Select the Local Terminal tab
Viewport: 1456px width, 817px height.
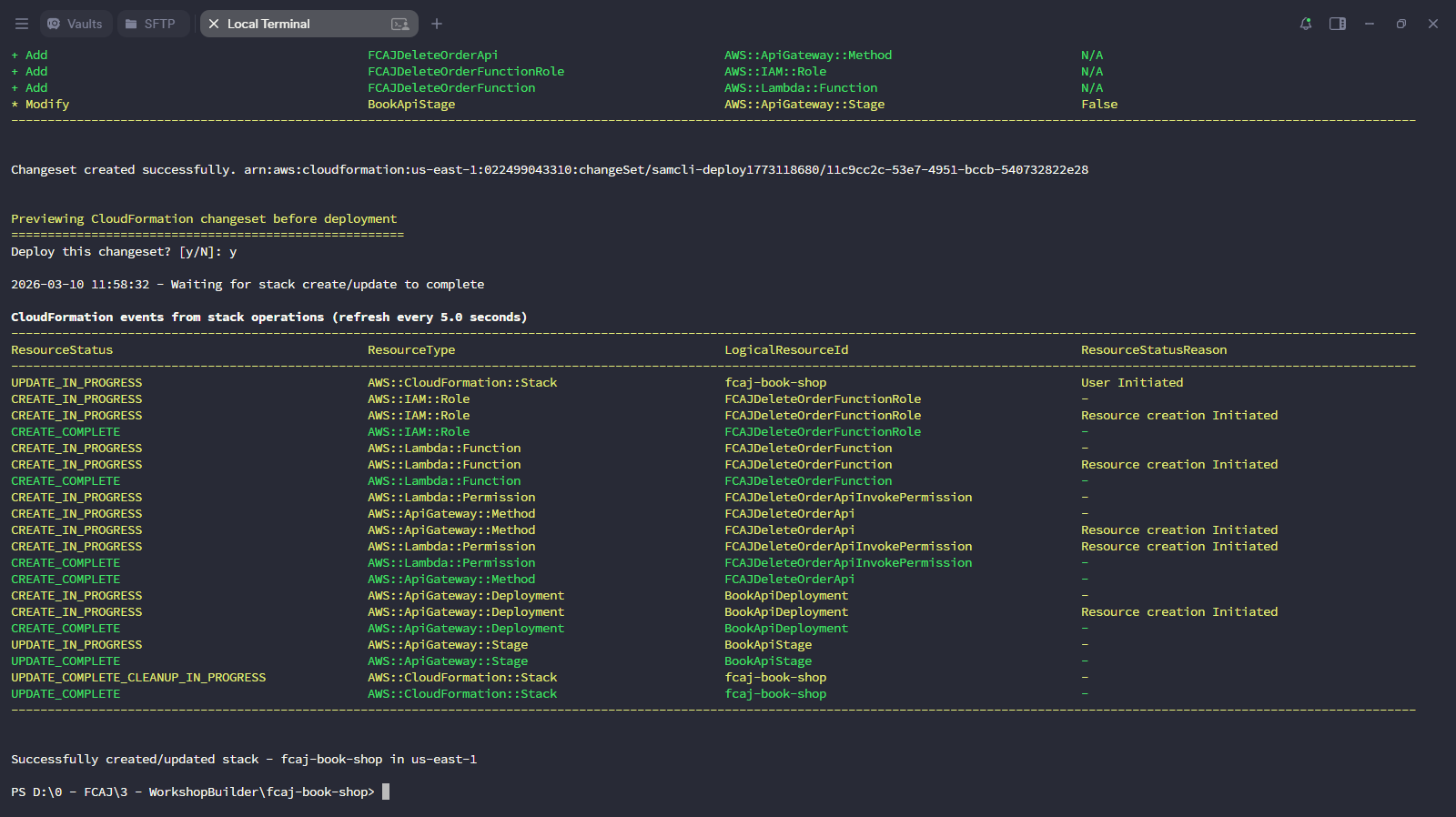[x=309, y=24]
